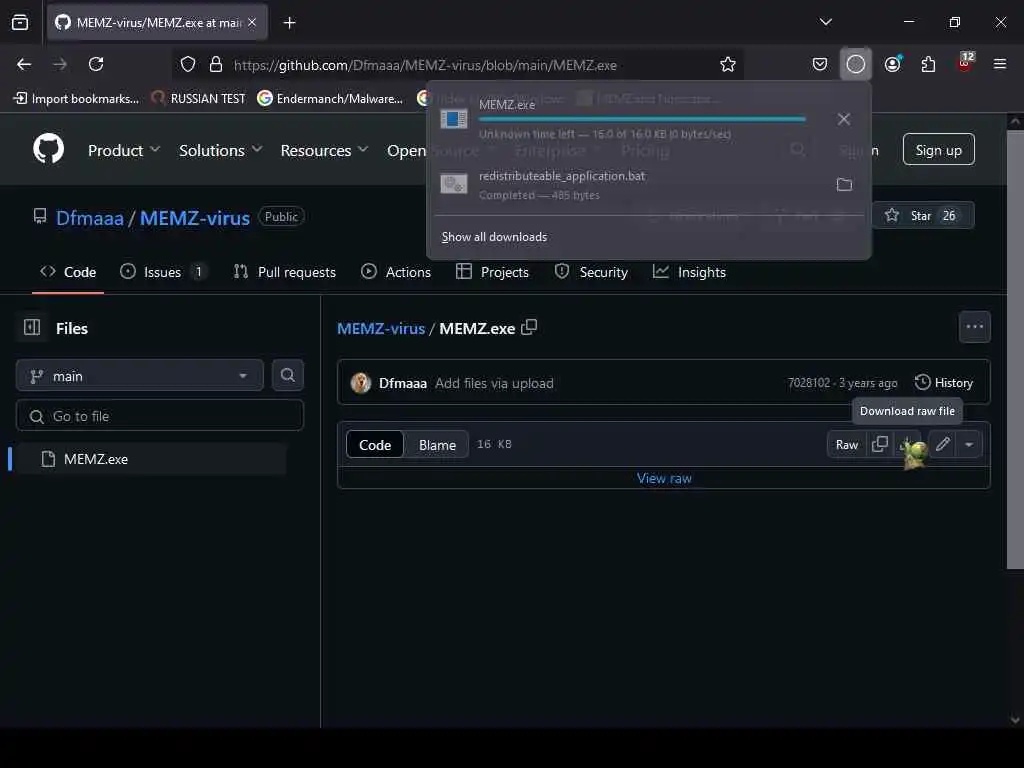Open commit hash 7028102
Screen dimensions: 1024x768
[x=808, y=383]
